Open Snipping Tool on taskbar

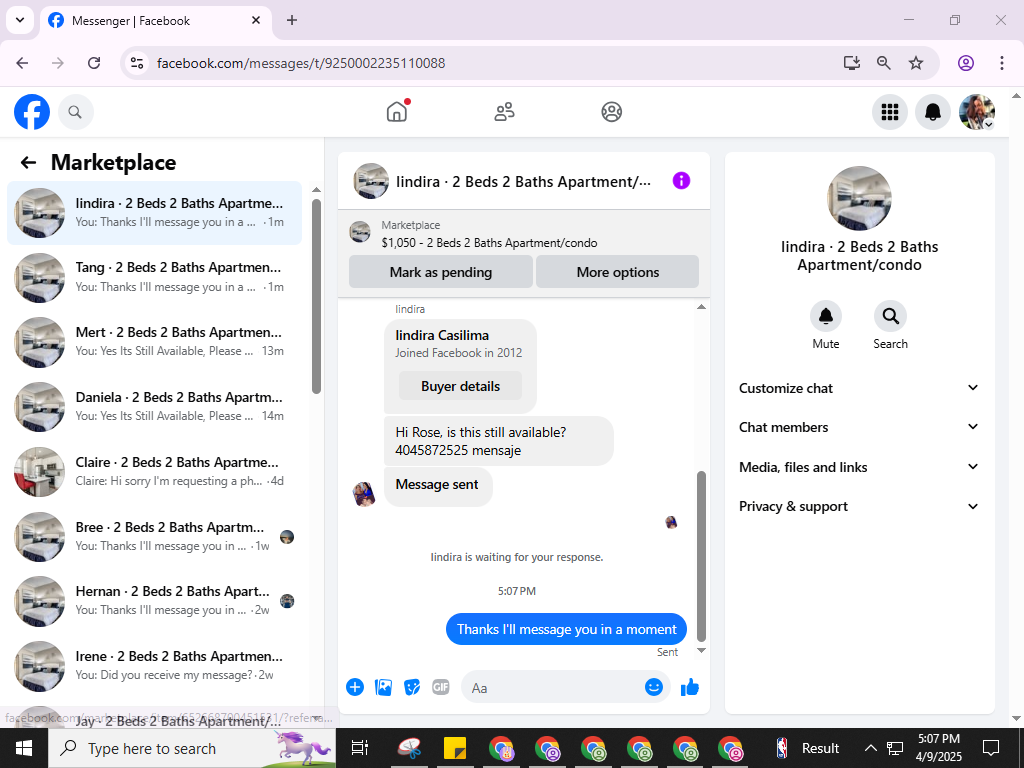[409, 748]
